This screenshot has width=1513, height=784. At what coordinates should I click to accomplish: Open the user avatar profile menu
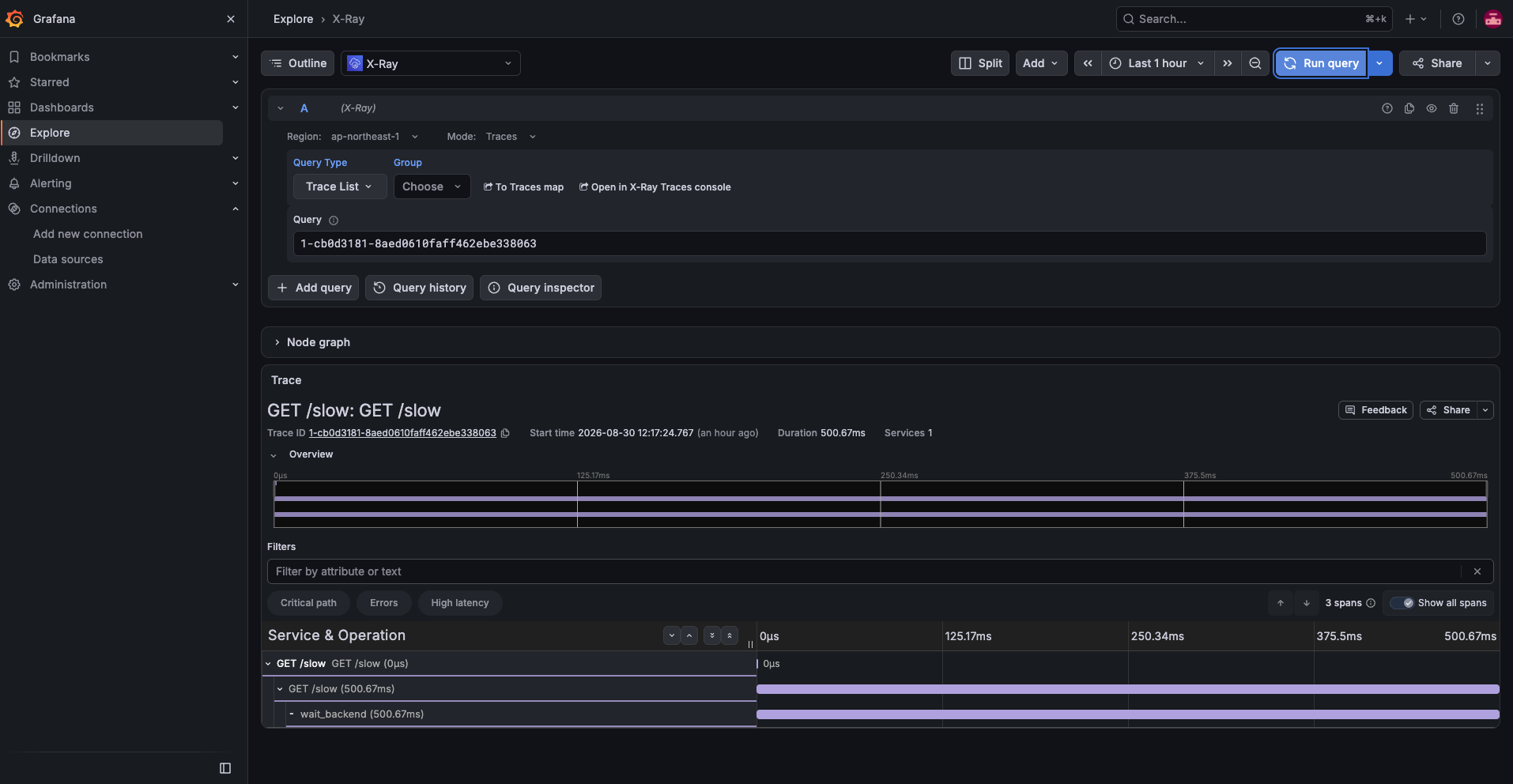point(1493,19)
